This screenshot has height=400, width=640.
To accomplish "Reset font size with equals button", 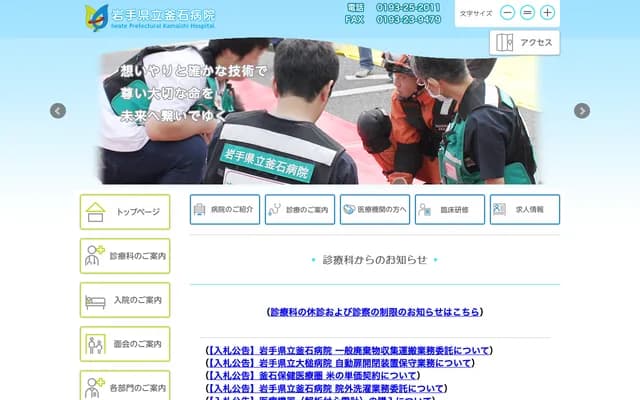I will (x=527, y=13).
